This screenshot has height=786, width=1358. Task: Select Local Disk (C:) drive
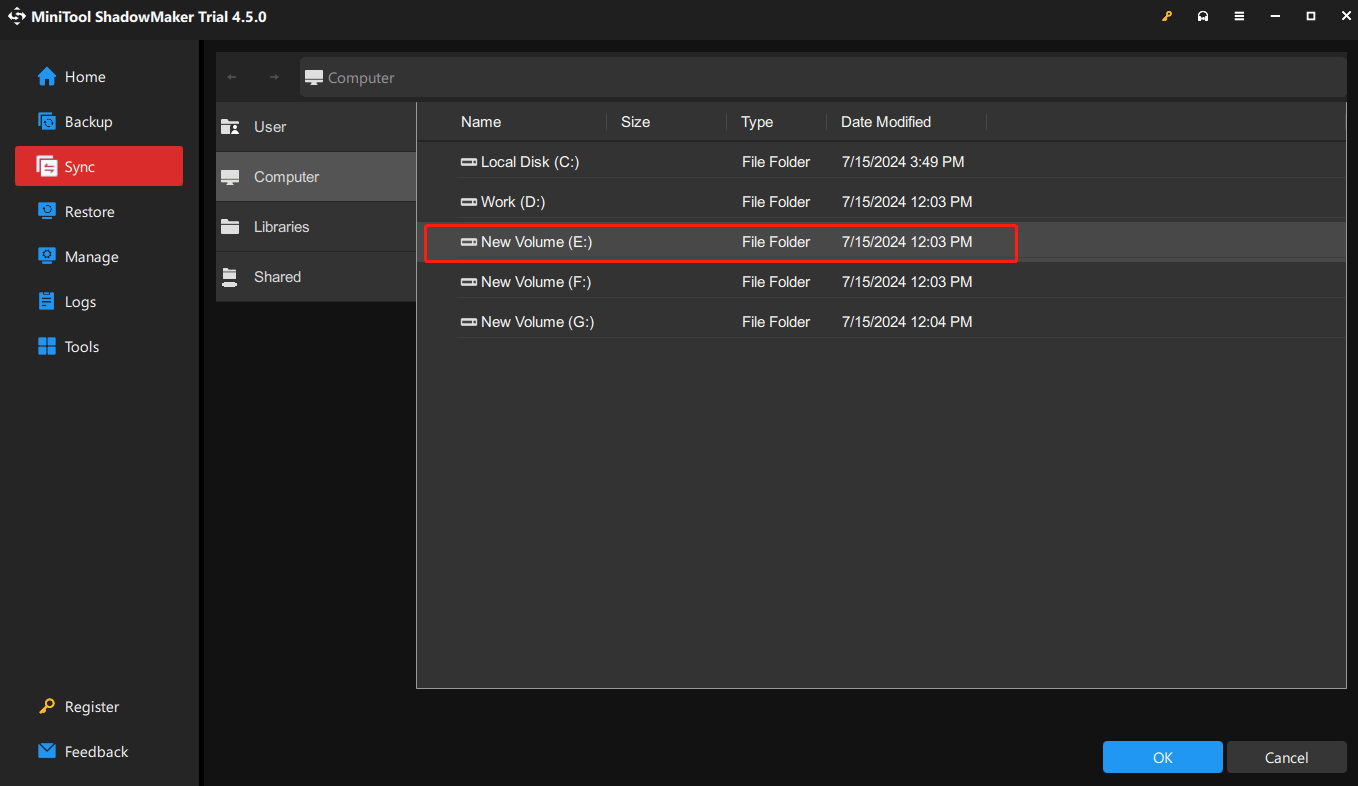530,162
